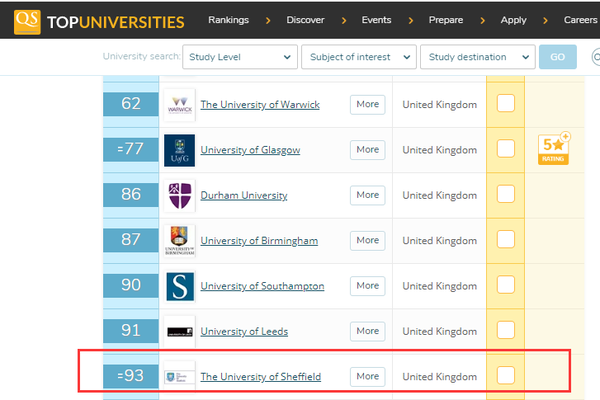This screenshot has width=600, height=400.
Task: Click rank number 90 cell
Action: (x=131, y=285)
